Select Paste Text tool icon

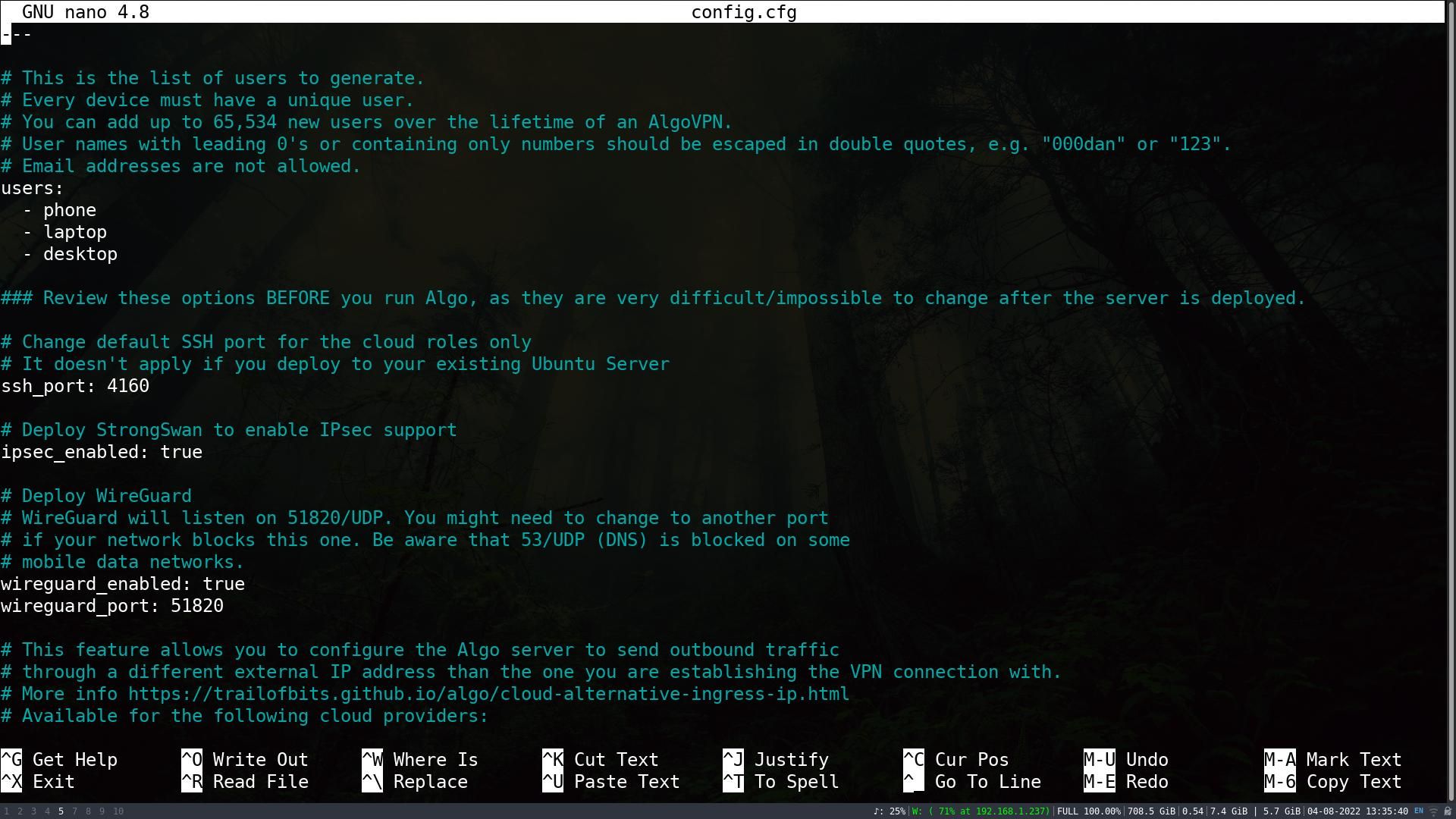(x=553, y=782)
